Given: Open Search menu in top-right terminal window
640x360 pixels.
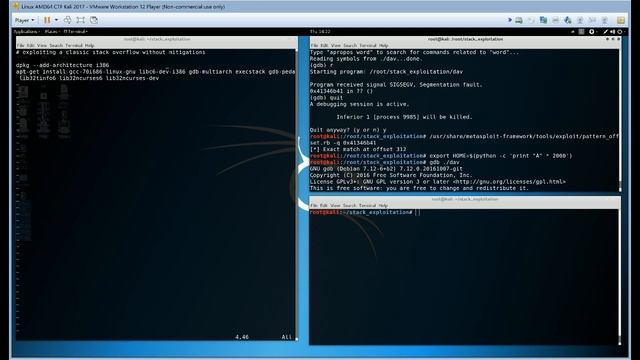Looking at the screenshot, I should click(x=350, y=46).
